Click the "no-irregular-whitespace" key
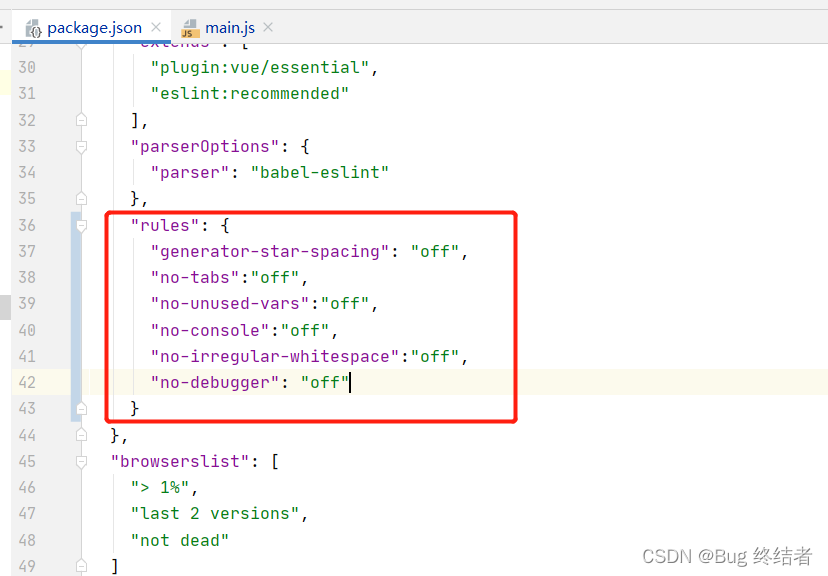828x576 pixels. coord(275,356)
